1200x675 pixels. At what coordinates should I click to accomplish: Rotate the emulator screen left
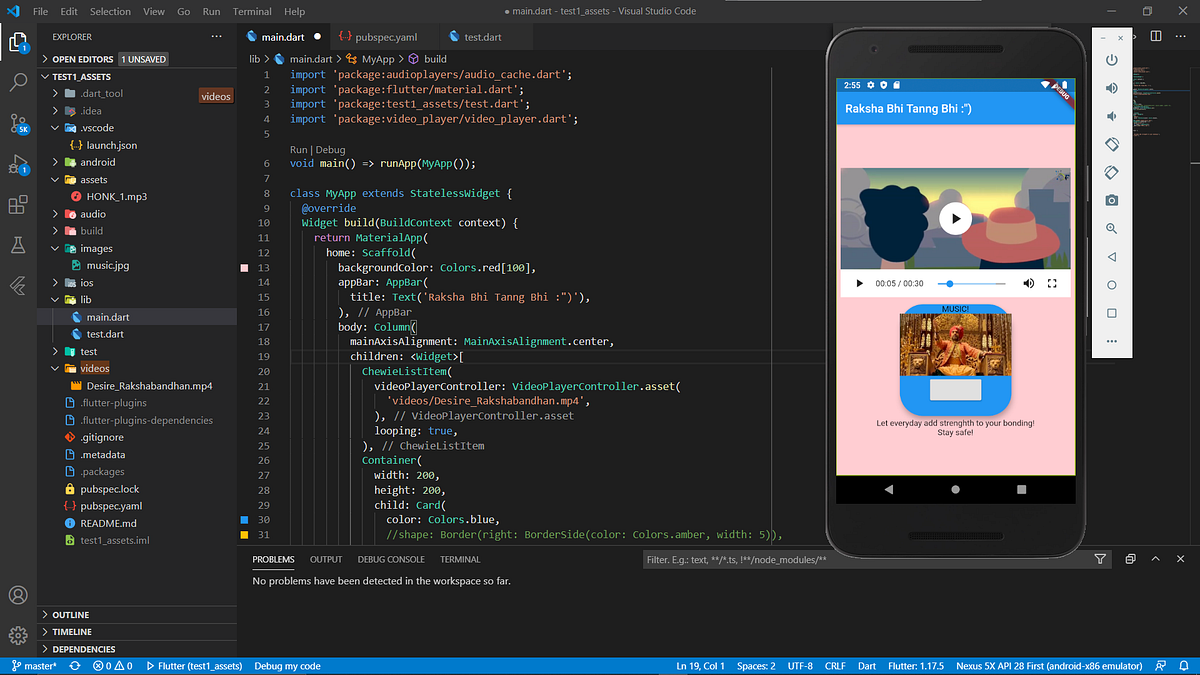[1110, 143]
